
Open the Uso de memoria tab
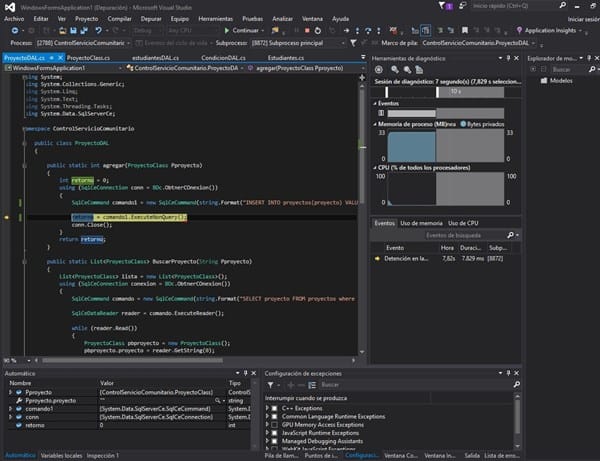coord(422,222)
